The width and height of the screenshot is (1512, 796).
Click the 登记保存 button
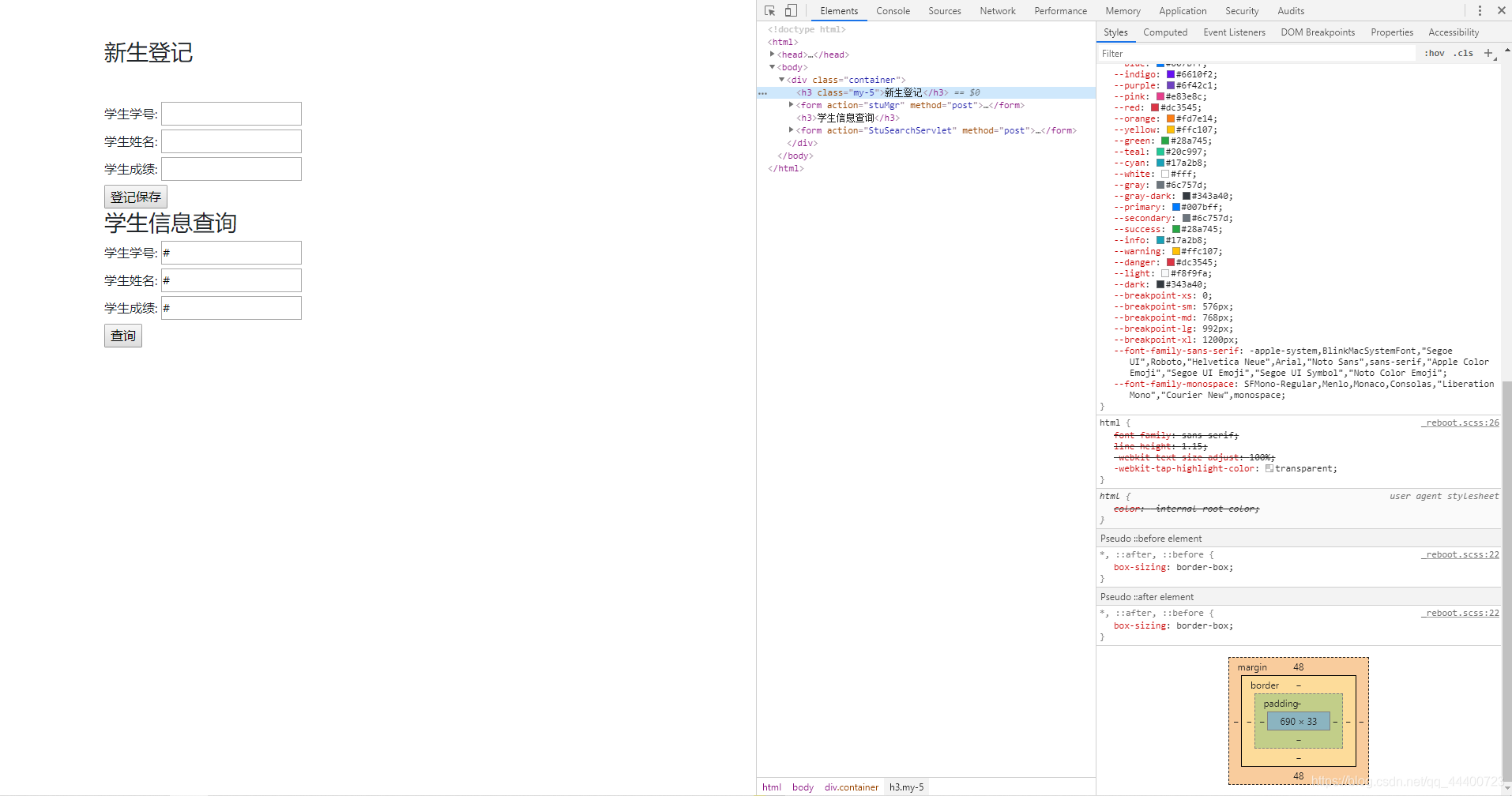click(x=136, y=197)
